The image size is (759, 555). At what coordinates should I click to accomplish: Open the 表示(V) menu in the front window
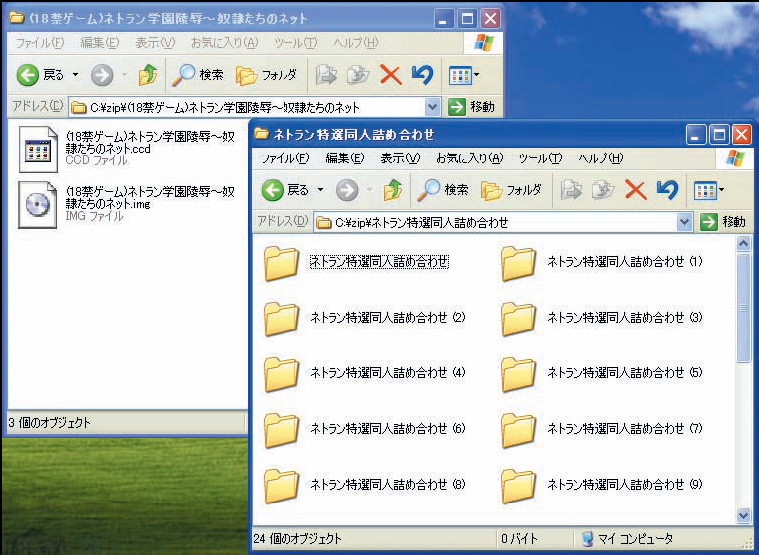click(x=400, y=158)
